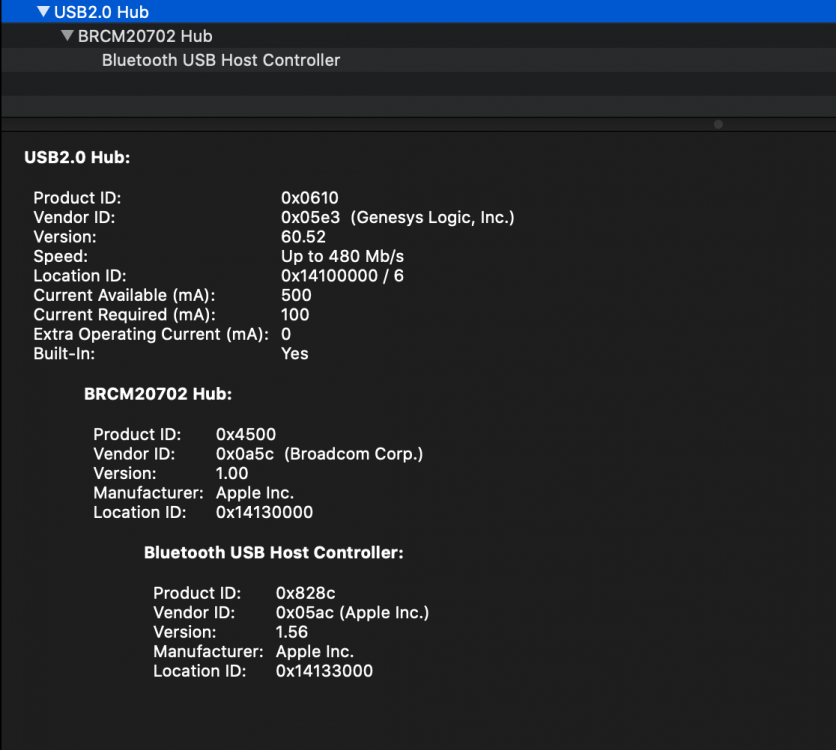Click the Vendor ID value 0x0a5c Broadcom Corp.
Screen dimensions: 836x750
point(319,454)
